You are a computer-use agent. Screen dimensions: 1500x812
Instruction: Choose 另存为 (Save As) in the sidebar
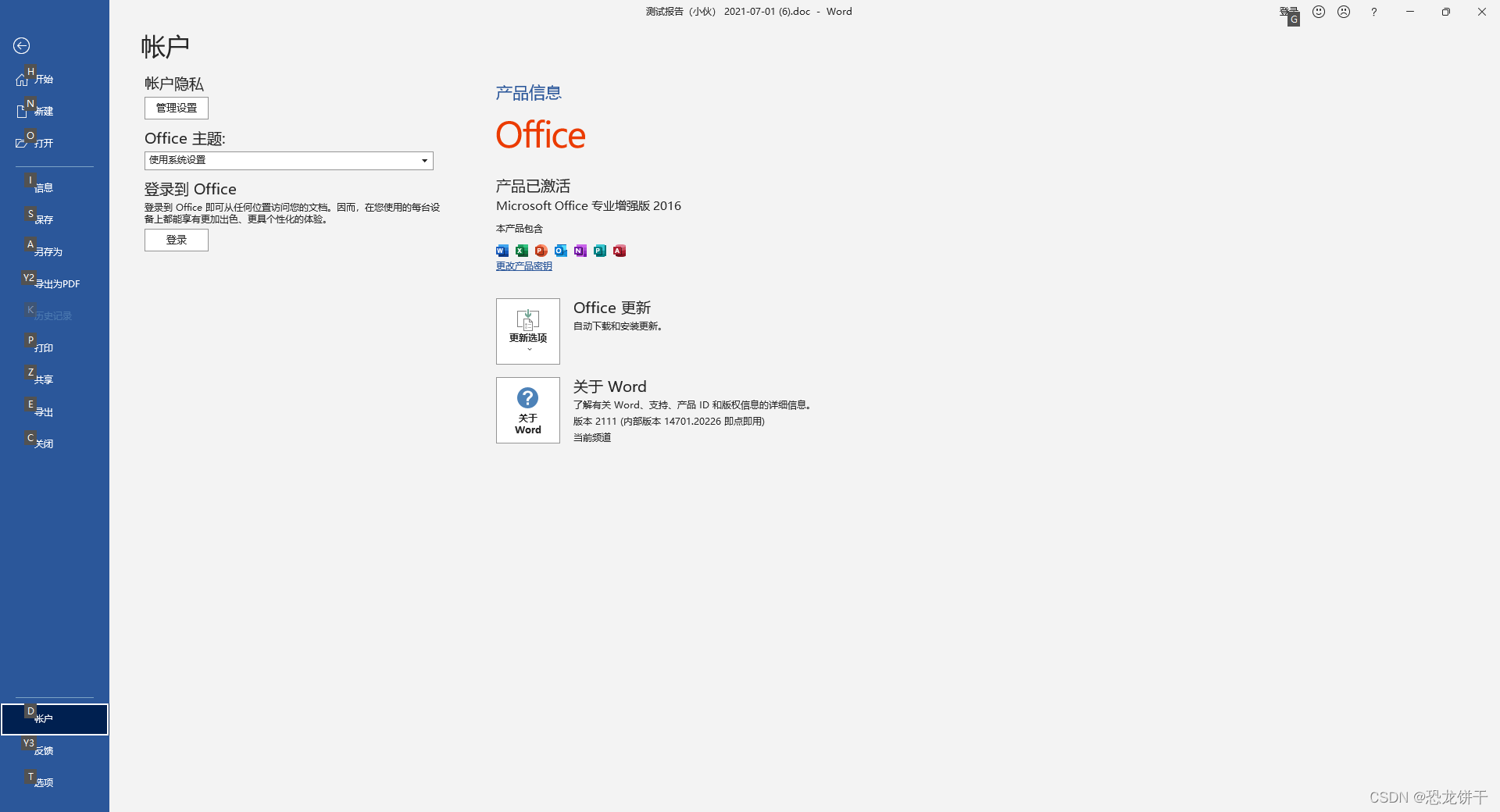point(55,251)
